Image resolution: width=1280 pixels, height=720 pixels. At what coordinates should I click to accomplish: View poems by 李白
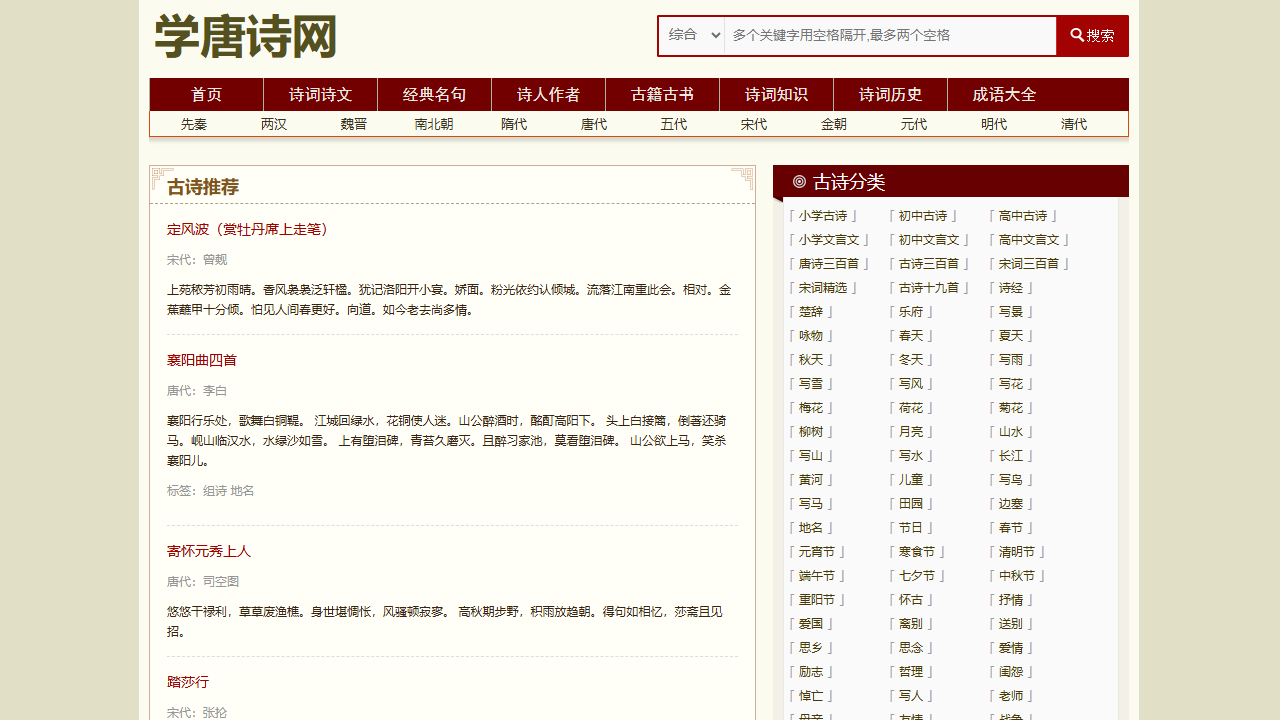[214, 390]
